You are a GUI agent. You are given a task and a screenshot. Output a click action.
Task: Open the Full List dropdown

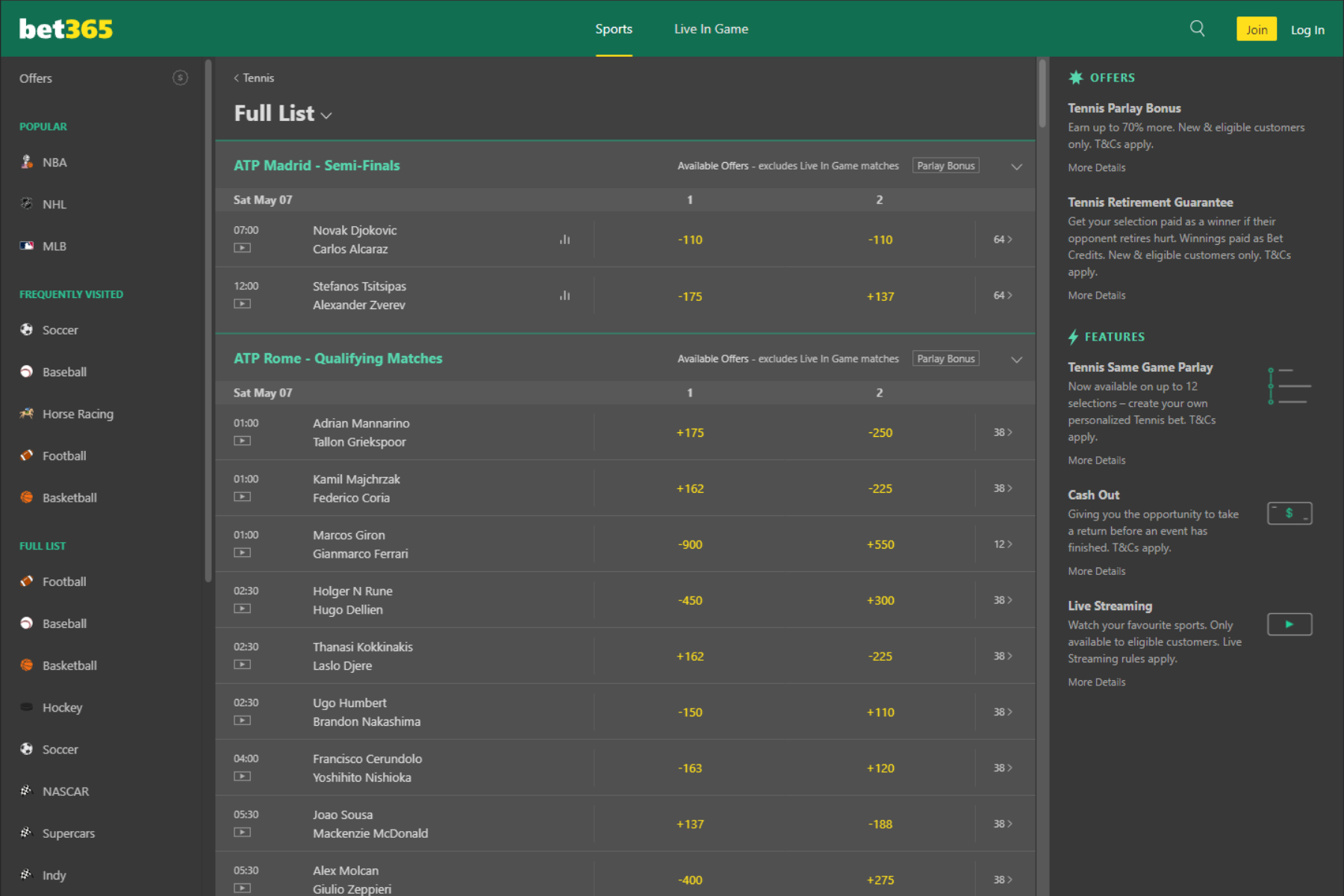point(283,113)
